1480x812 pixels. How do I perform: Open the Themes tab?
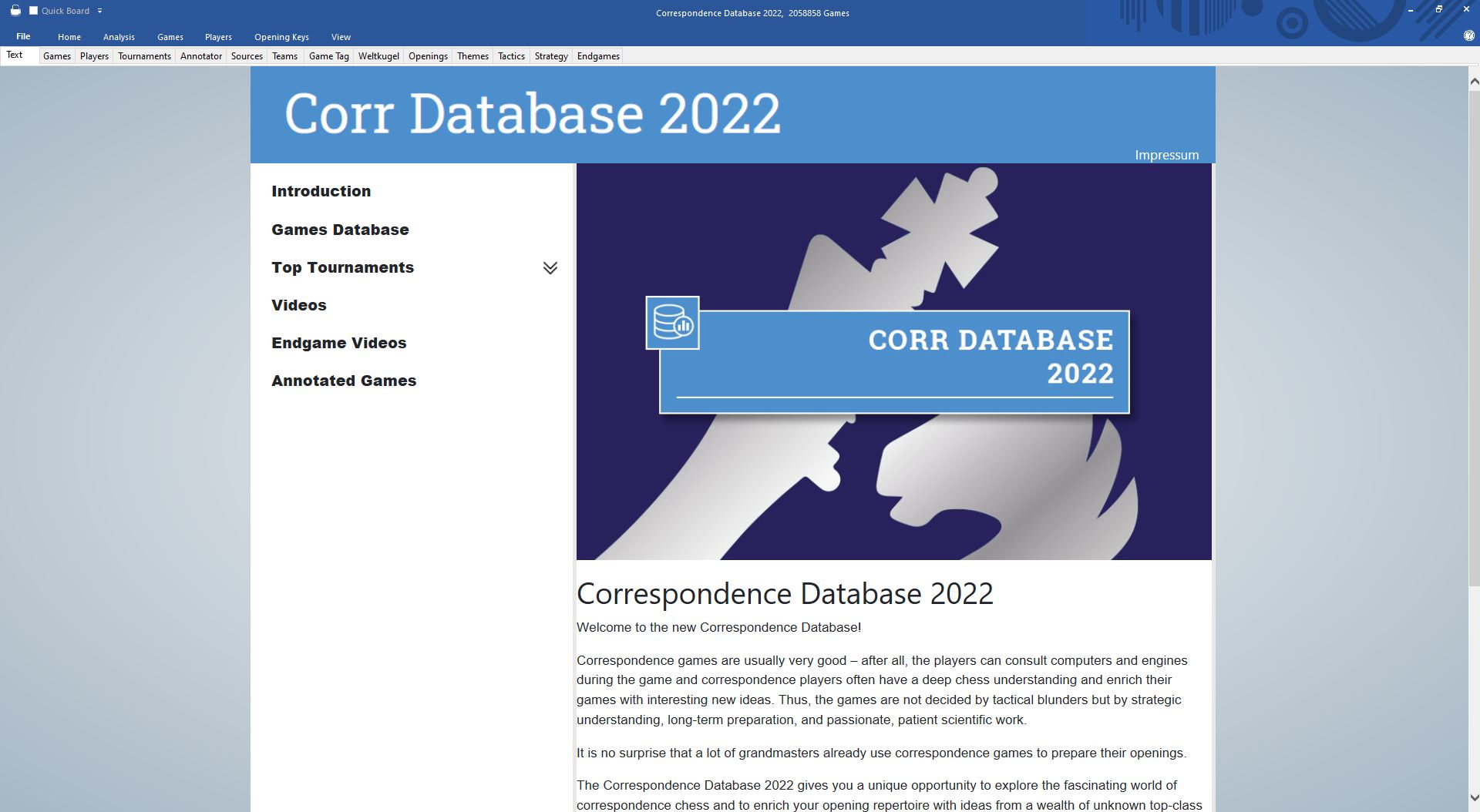473,56
